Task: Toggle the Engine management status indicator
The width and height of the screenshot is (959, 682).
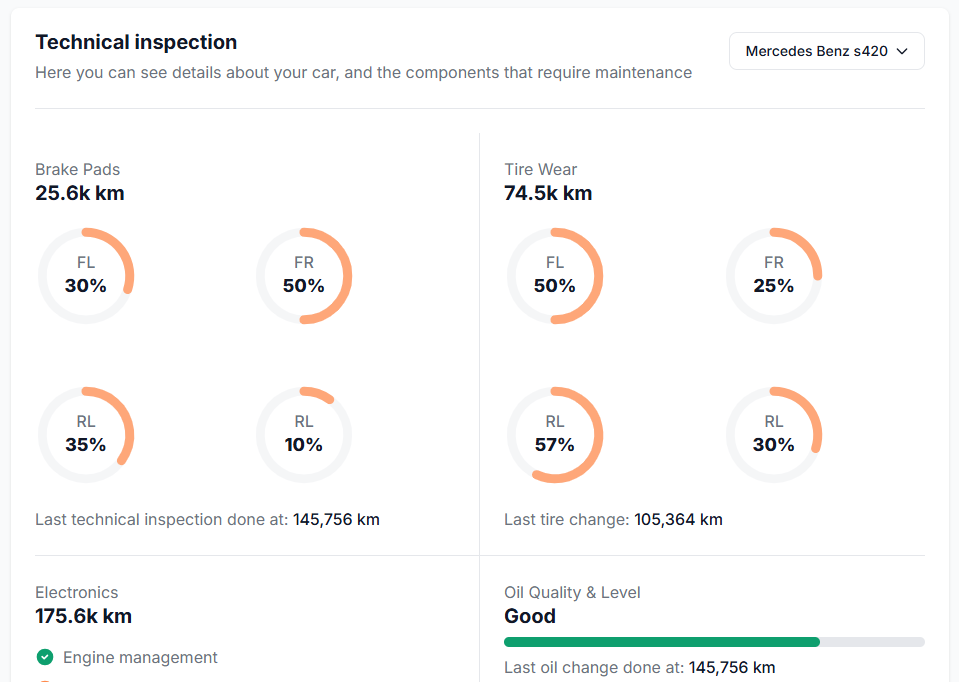Action: coord(45,657)
